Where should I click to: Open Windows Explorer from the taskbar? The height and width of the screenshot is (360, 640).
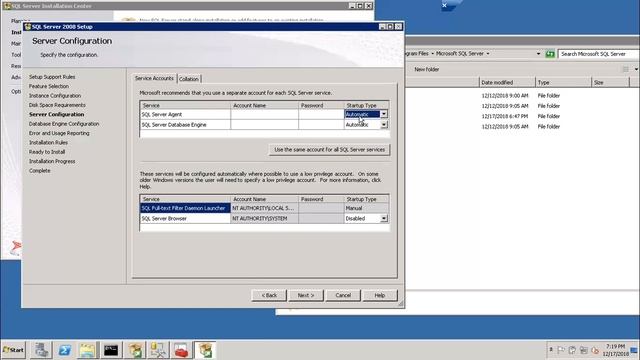[87, 350]
